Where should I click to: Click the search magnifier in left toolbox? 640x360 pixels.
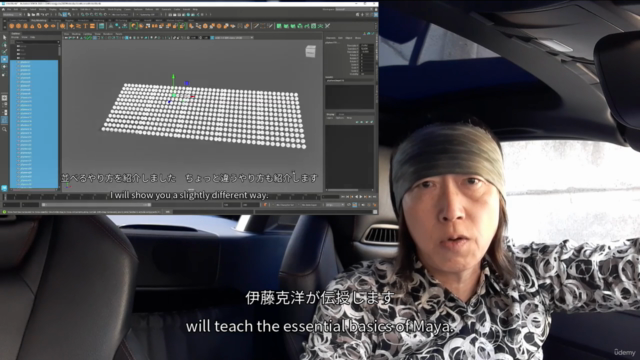4,129
